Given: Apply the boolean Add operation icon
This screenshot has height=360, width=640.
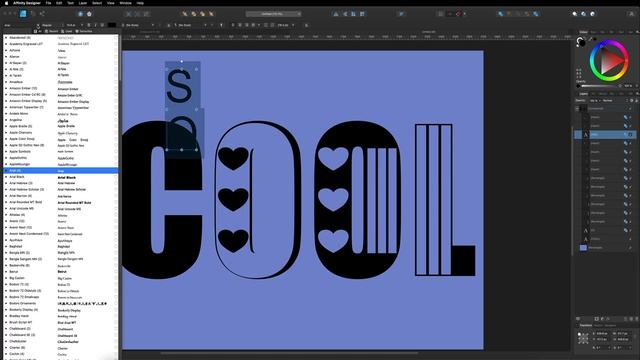Looking at the screenshot, I should point(501,14).
